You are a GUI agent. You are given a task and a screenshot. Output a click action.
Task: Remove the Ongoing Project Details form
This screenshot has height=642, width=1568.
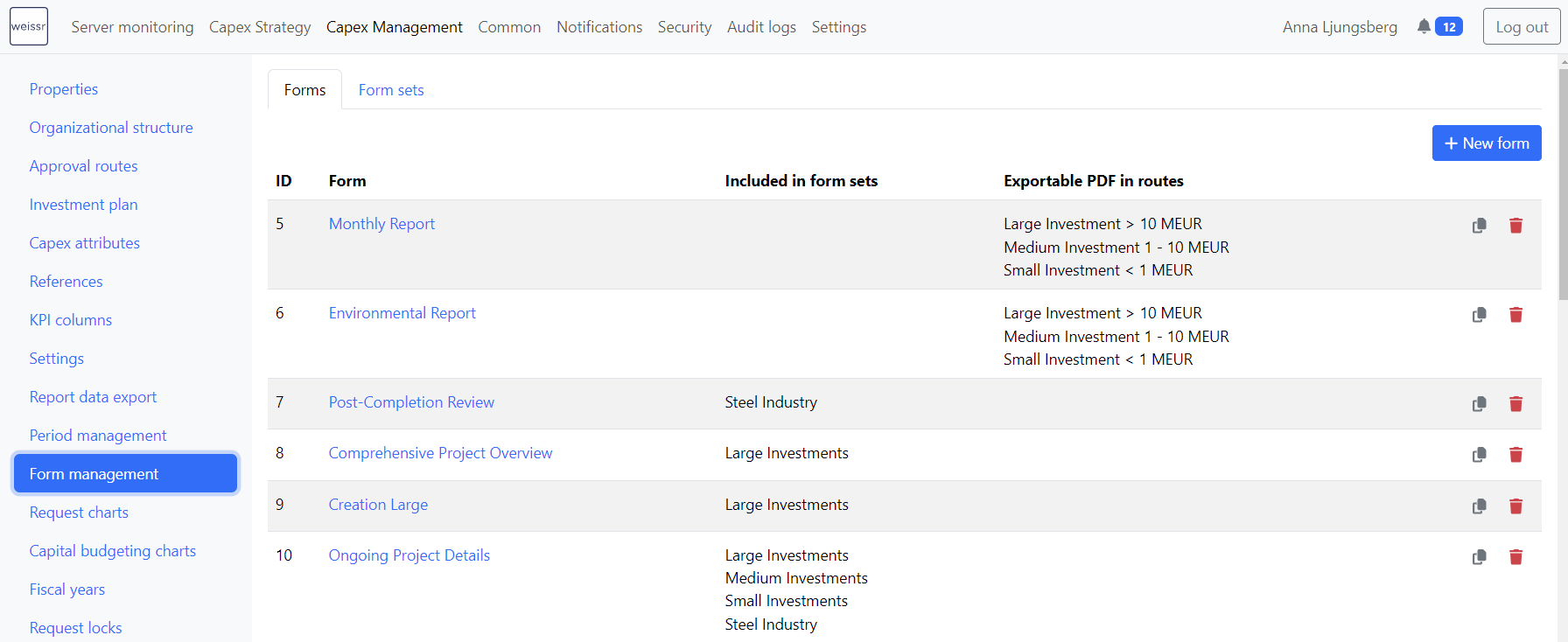click(x=1516, y=557)
